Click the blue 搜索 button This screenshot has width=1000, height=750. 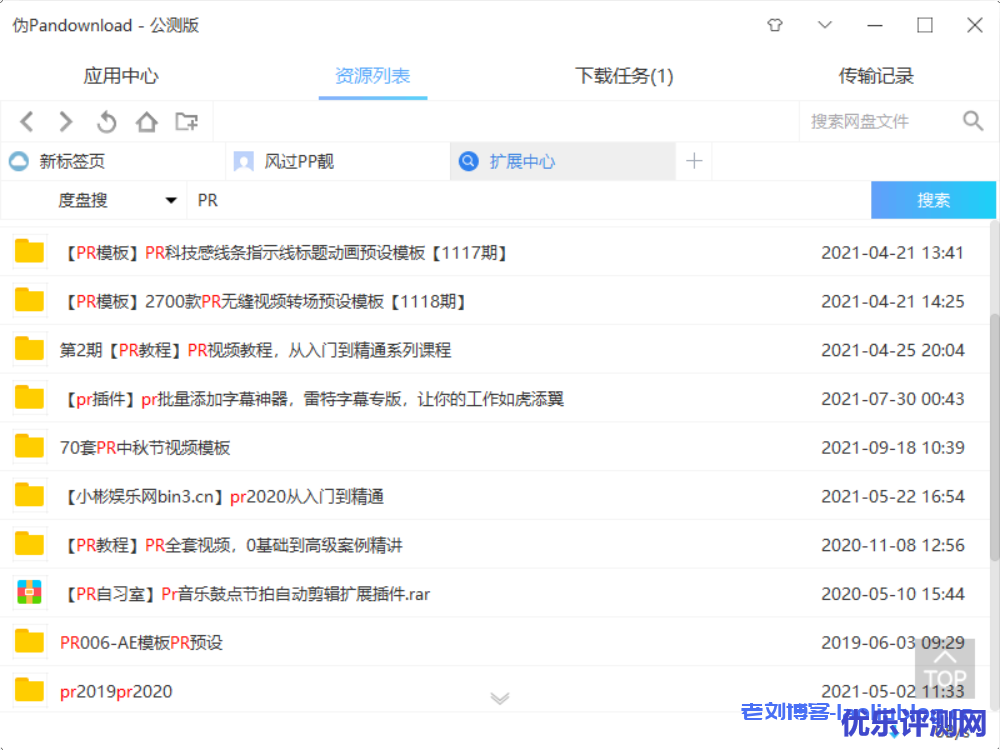[x=933, y=200]
